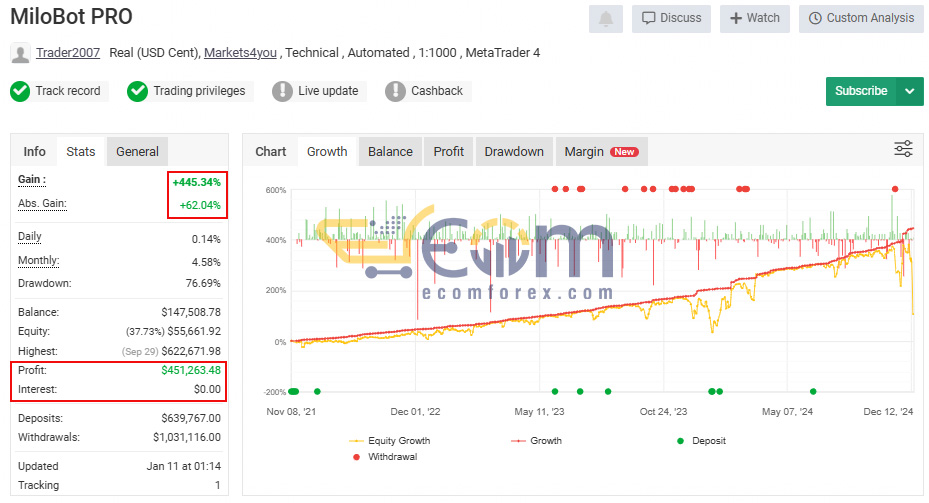Screen dimensions: 929x503
Task: Click the Balance $147,508.78 value
Action: click(x=191, y=312)
